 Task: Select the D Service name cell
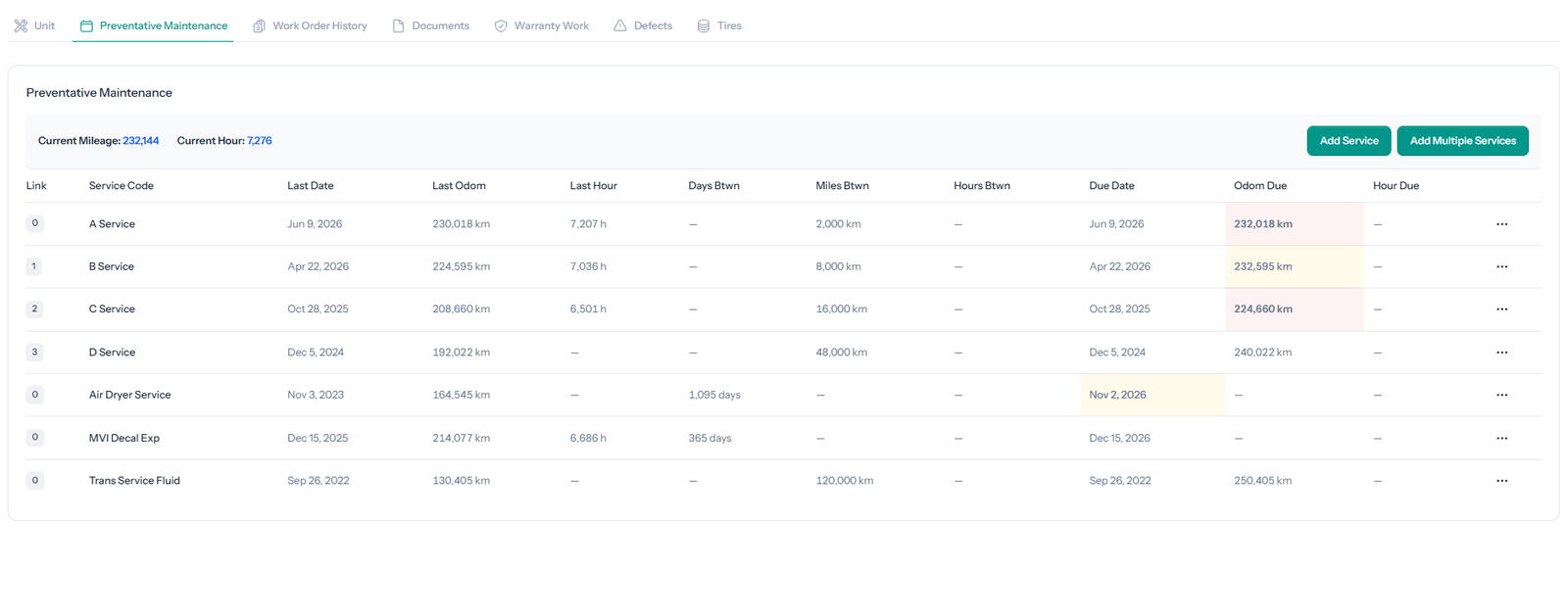point(113,353)
